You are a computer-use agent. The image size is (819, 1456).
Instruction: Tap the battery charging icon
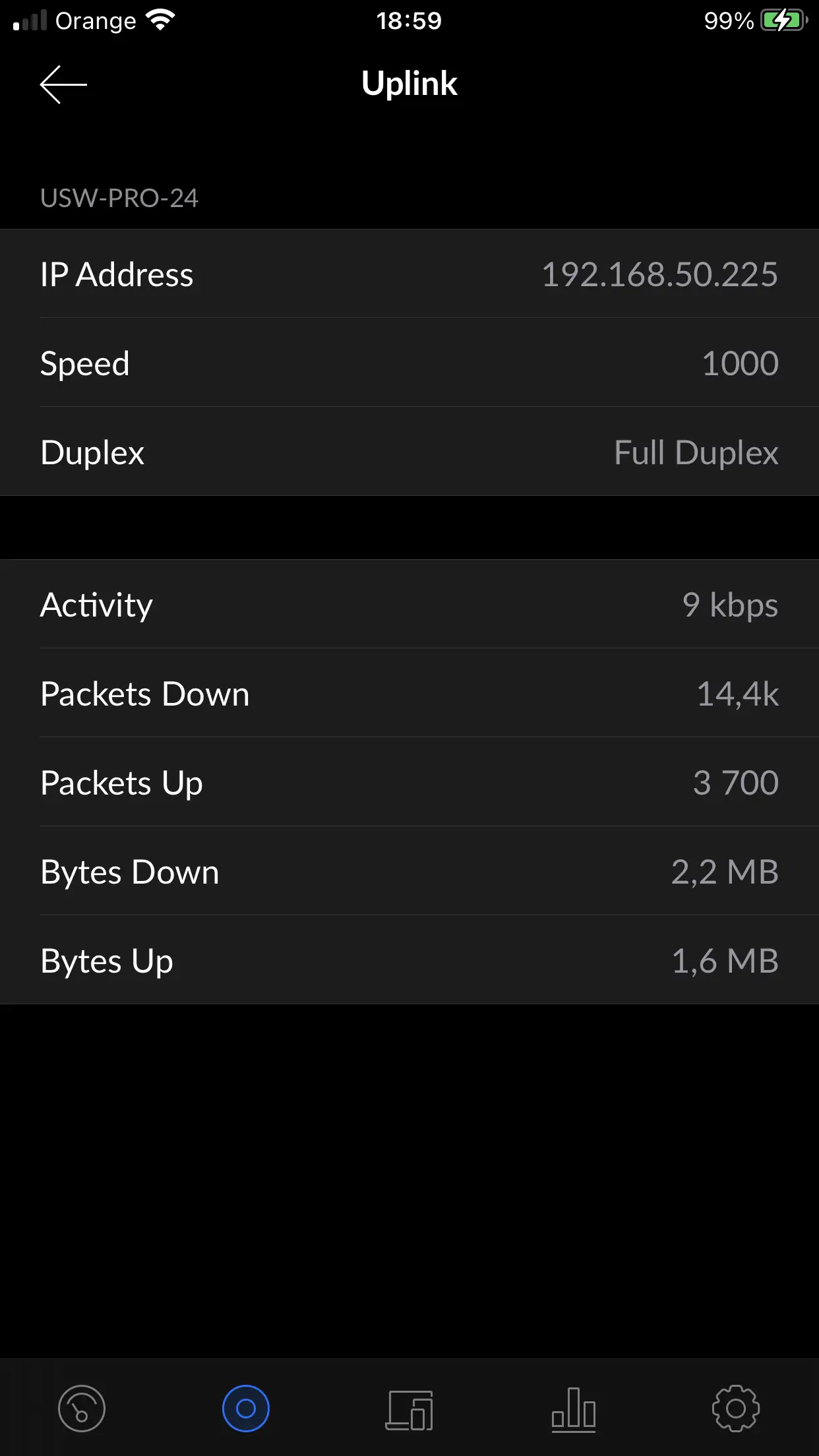pyautogui.click(x=783, y=21)
